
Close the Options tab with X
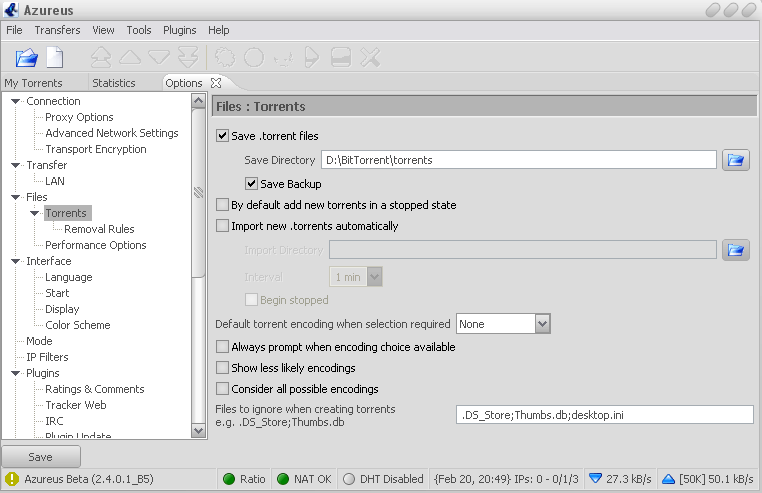coord(216,83)
